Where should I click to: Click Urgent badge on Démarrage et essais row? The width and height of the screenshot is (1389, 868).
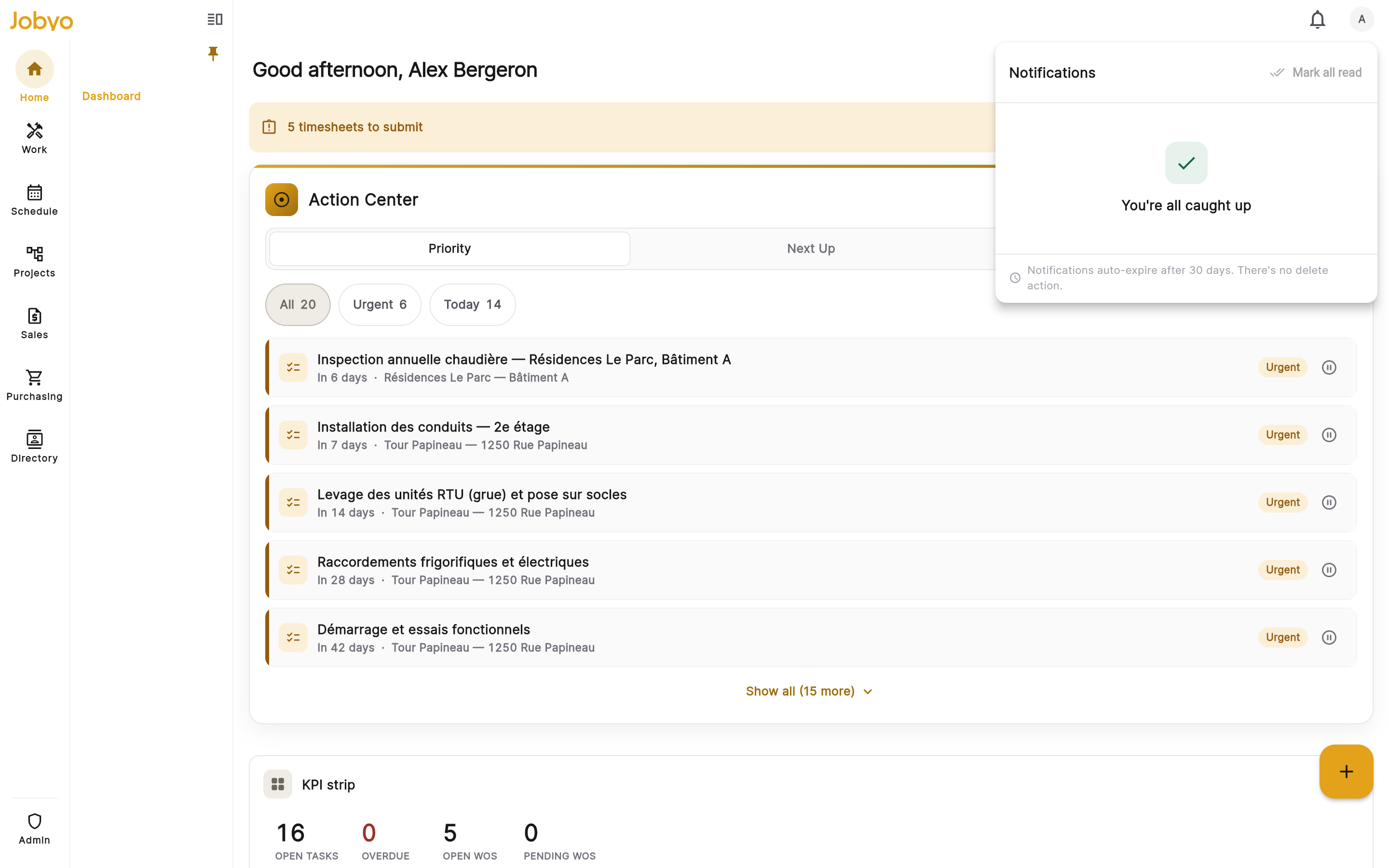(x=1282, y=637)
